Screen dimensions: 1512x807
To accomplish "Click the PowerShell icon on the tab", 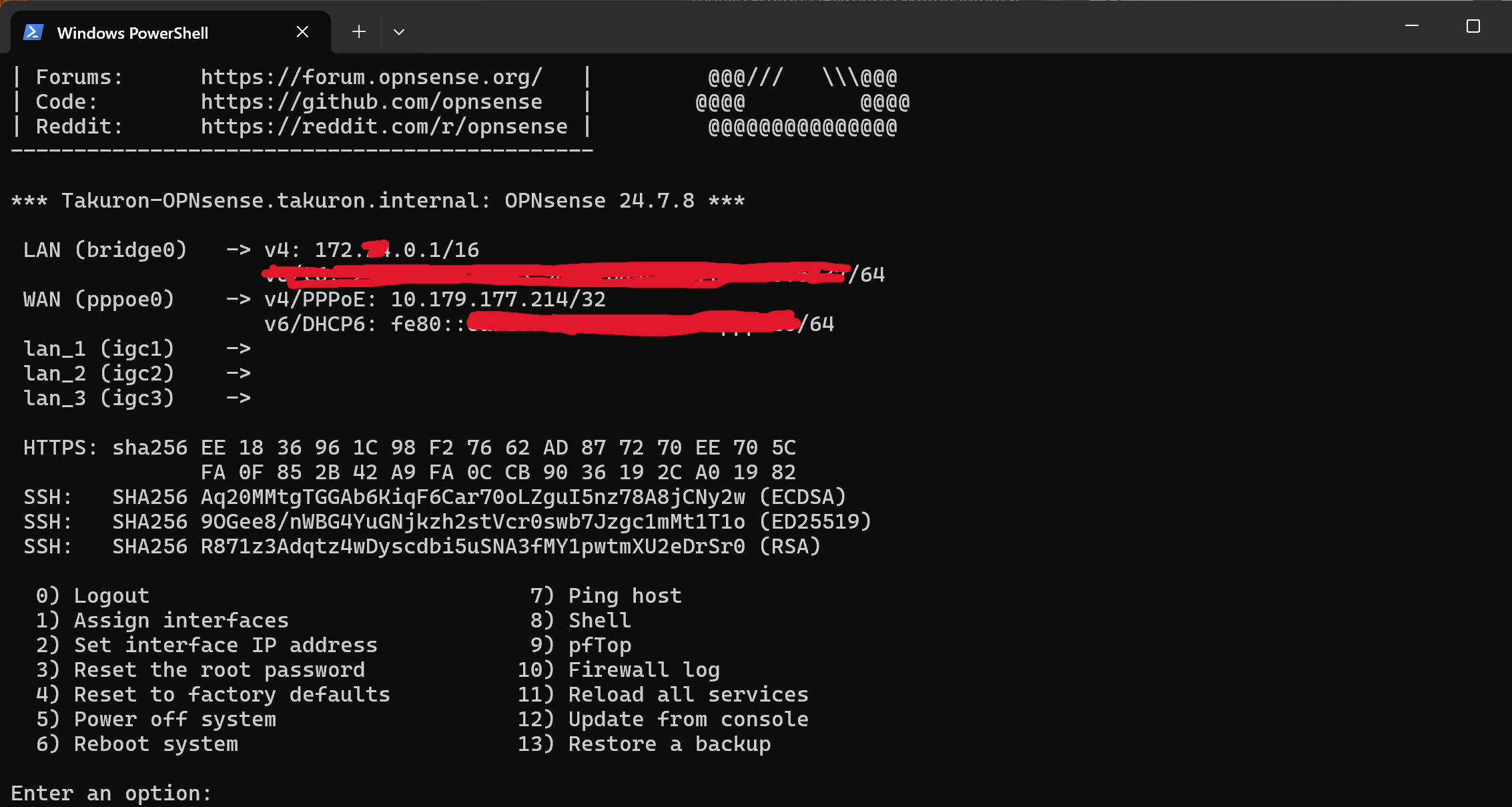I will (x=33, y=32).
